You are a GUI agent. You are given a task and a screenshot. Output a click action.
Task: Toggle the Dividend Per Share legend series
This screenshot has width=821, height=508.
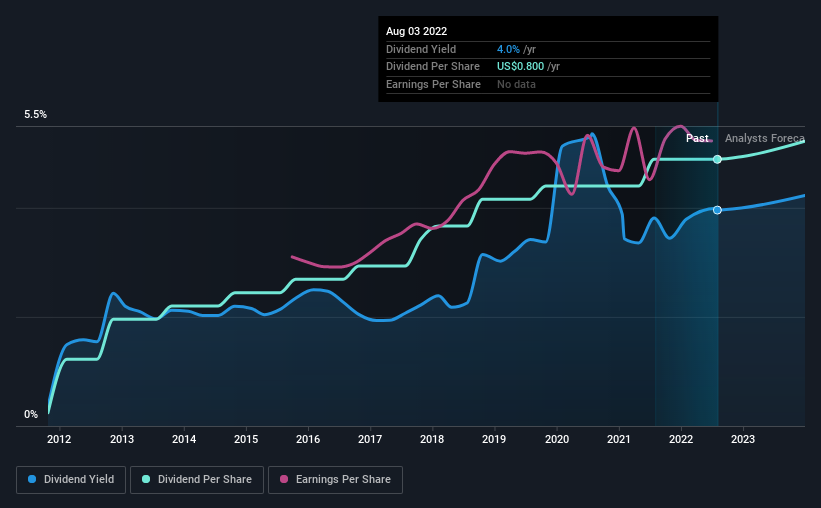coord(197,479)
